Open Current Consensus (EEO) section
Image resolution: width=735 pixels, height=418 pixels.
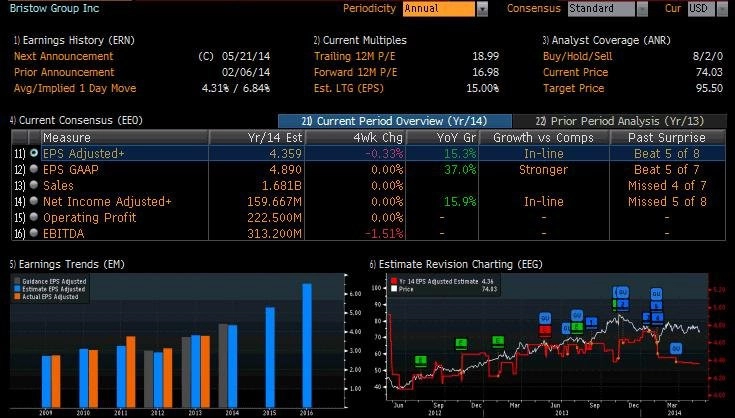click(76, 120)
